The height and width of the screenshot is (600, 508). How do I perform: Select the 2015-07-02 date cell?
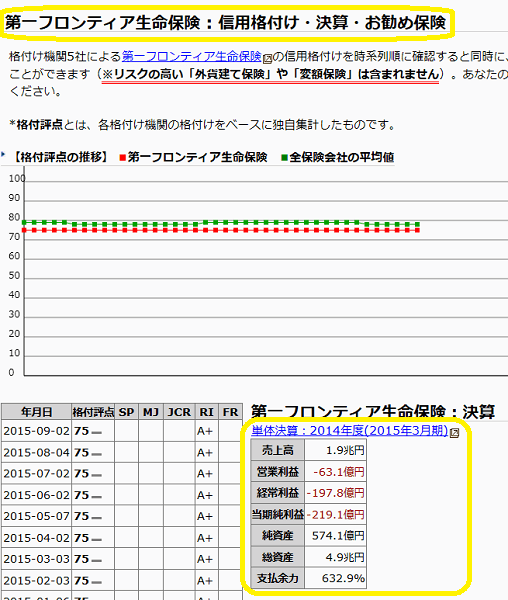tap(36, 474)
